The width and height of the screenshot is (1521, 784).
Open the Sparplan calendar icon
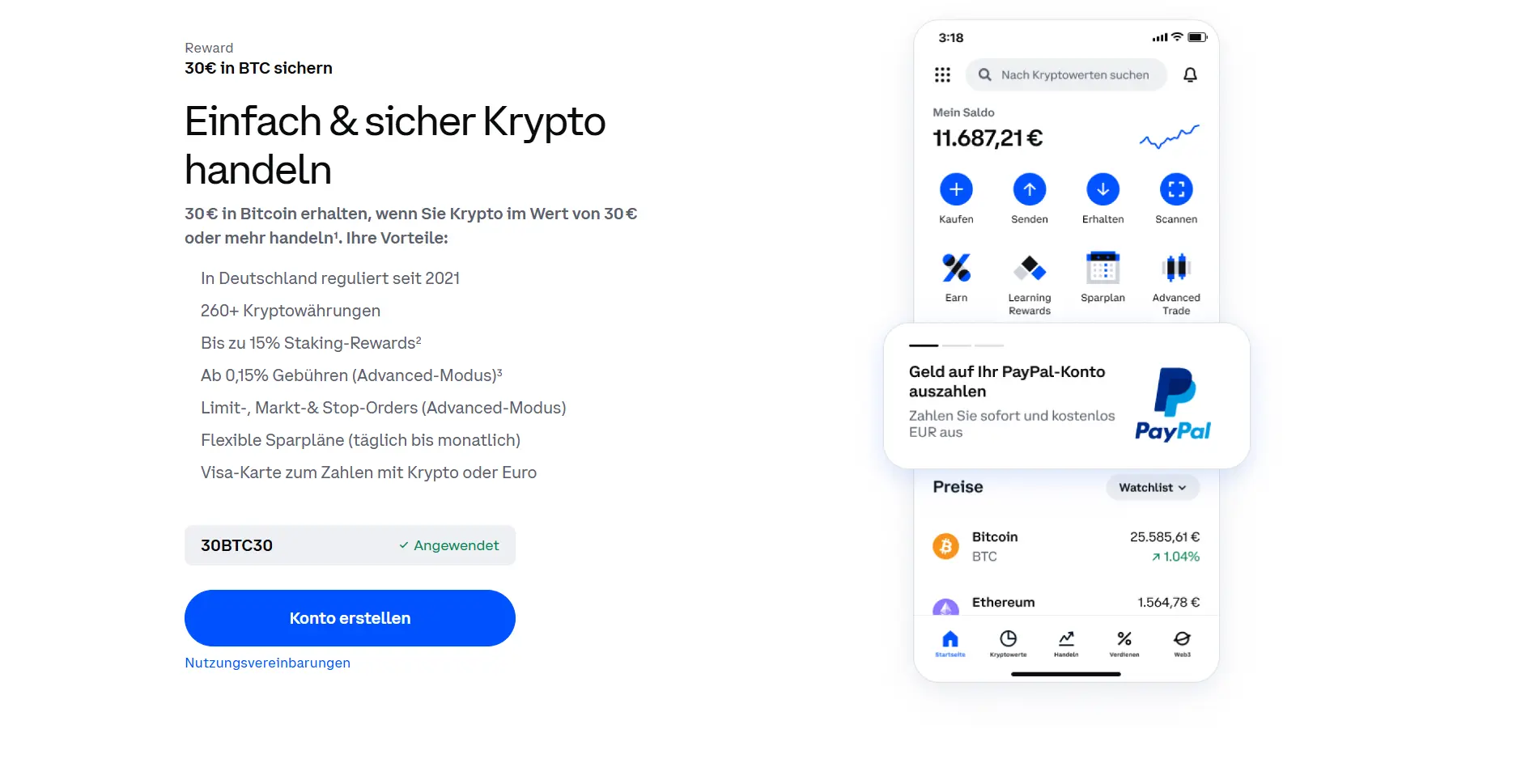(1103, 268)
